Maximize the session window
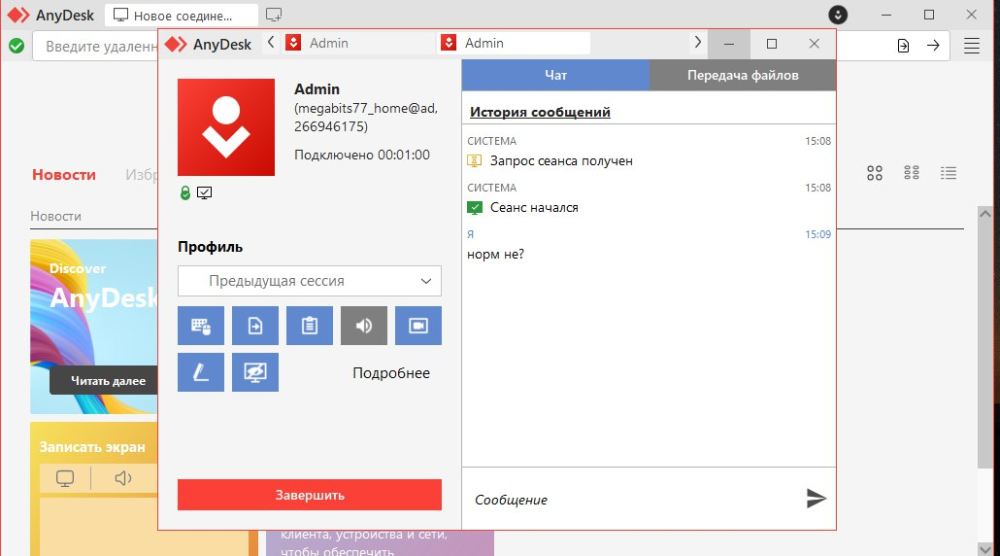Screen dimensions: 1000x556 pos(772,43)
